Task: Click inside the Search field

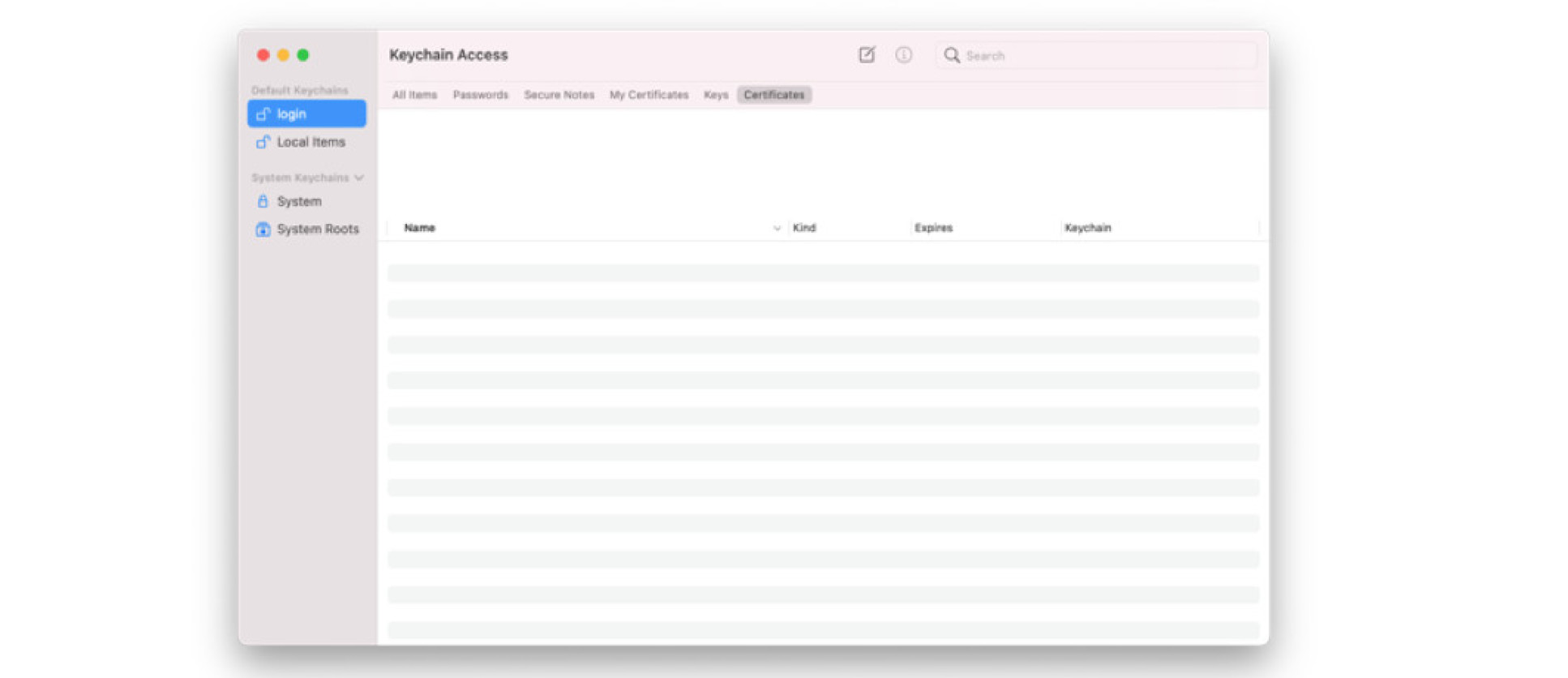Action: click(1103, 55)
